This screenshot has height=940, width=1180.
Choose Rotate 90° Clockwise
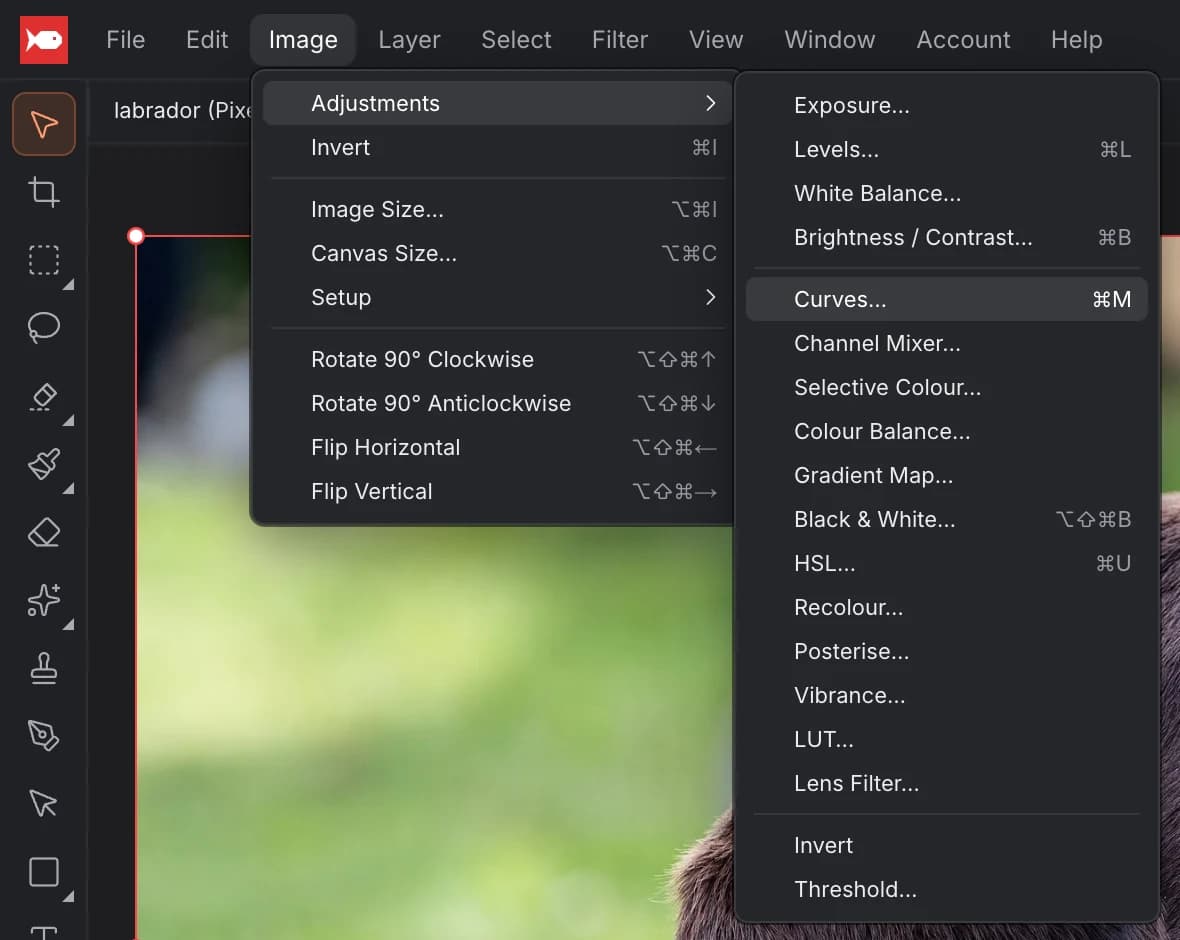pyautogui.click(x=497, y=359)
